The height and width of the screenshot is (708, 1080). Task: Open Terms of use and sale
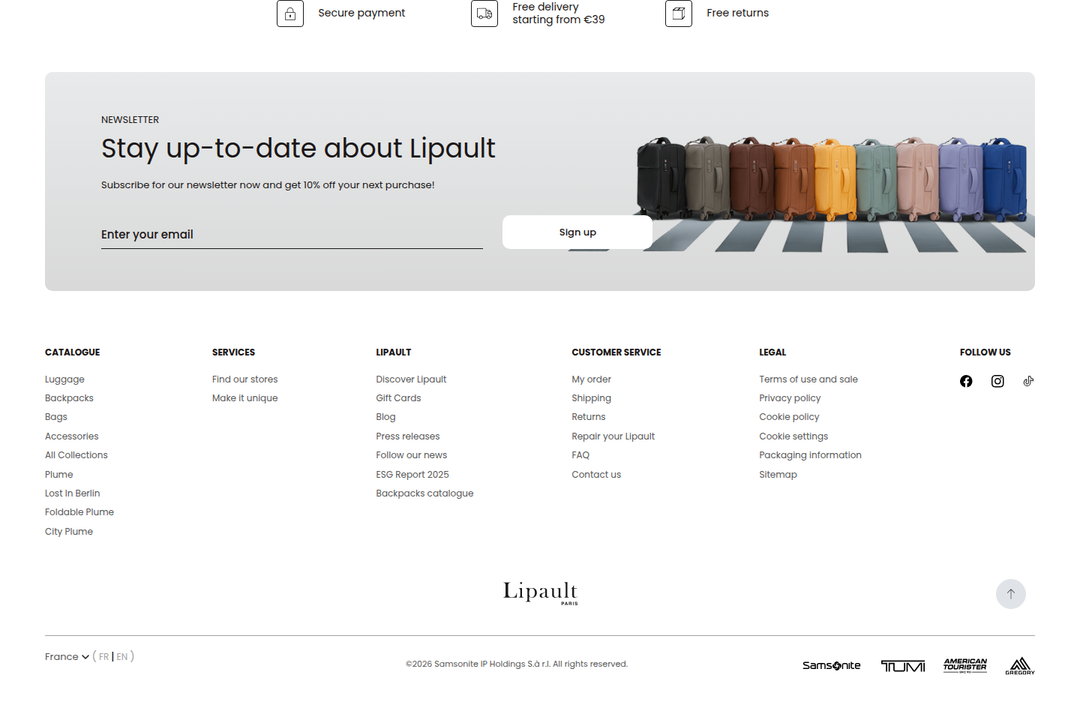click(809, 379)
